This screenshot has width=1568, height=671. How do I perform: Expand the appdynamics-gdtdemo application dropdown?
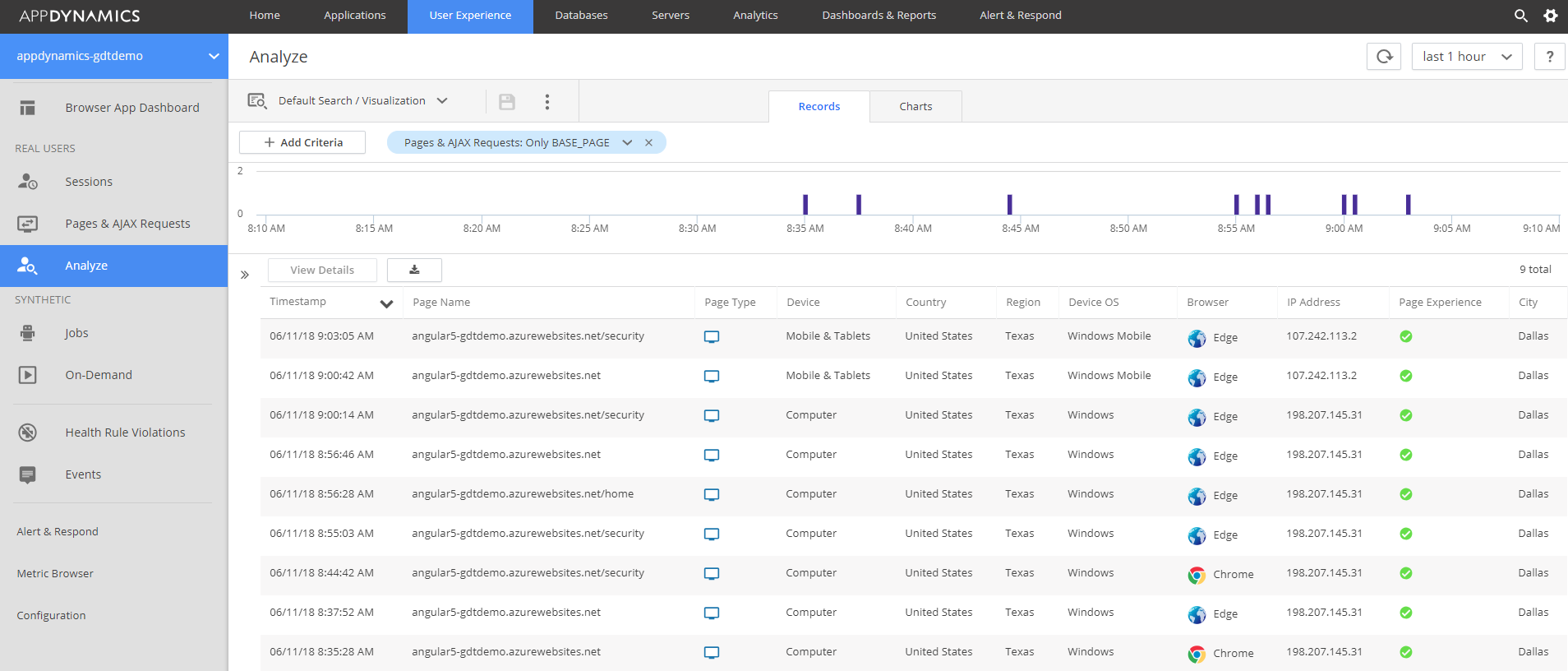click(x=214, y=56)
